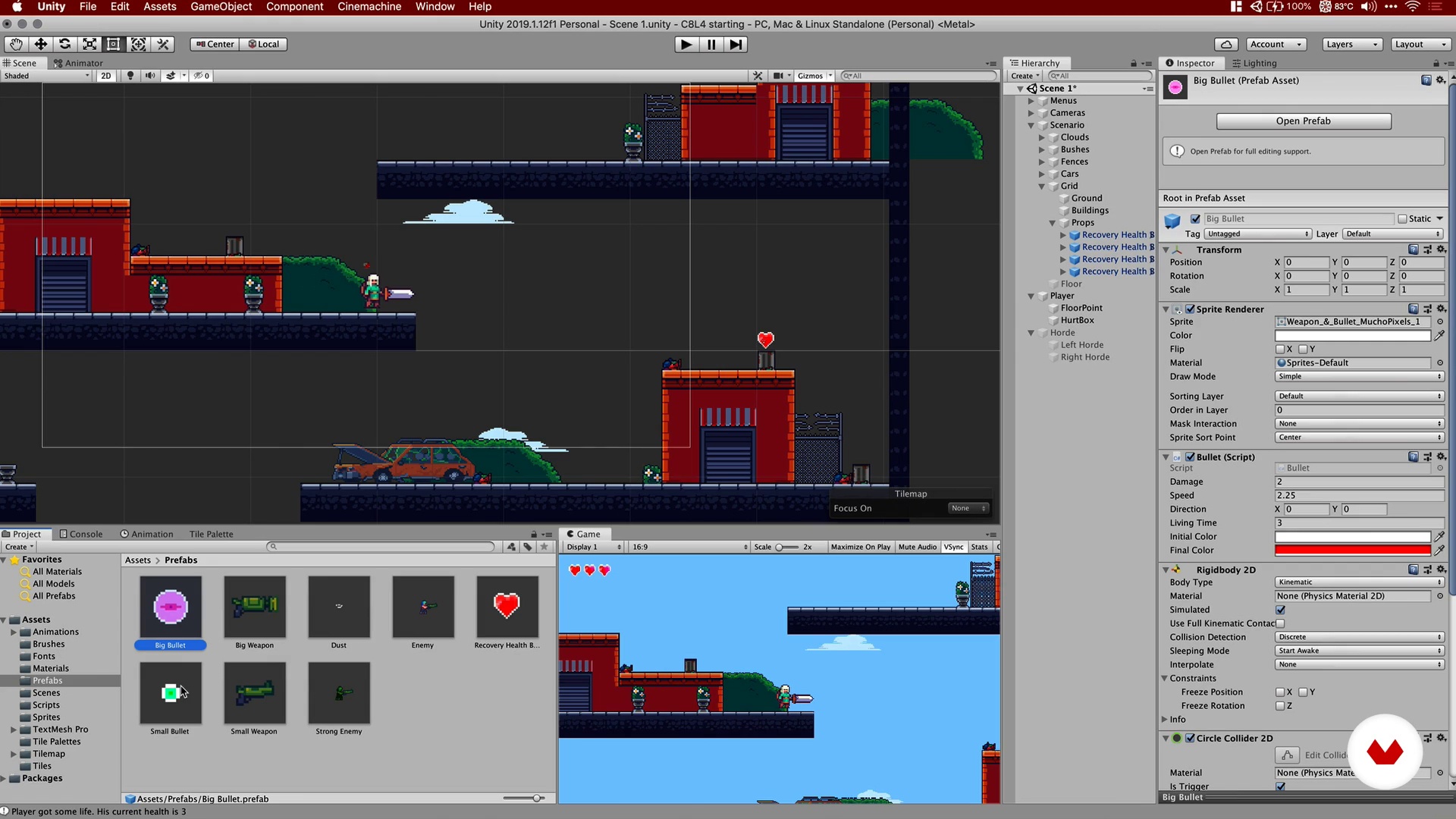The width and height of the screenshot is (1456, 819).
Task: Select the Rotate tool
Action: point(65,44)
